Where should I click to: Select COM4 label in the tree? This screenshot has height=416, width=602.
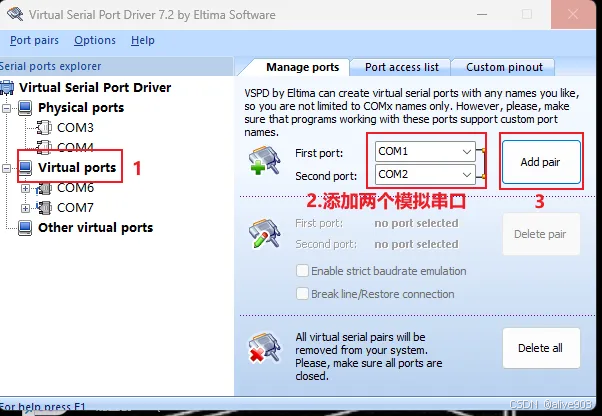(75, 147)
